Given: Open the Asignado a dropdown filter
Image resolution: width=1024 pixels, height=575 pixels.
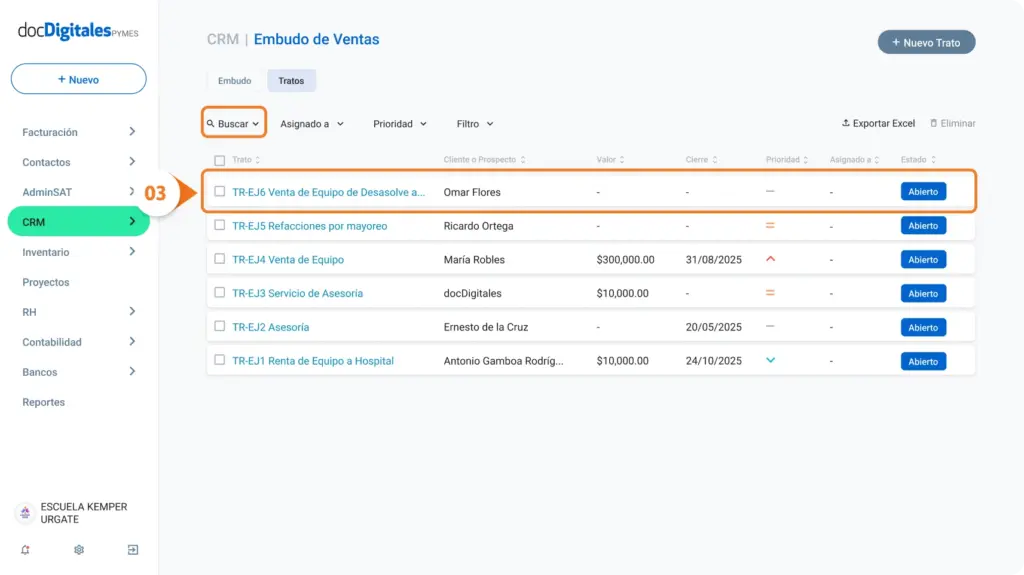Looking at the screenshot, I should (312, 123).
